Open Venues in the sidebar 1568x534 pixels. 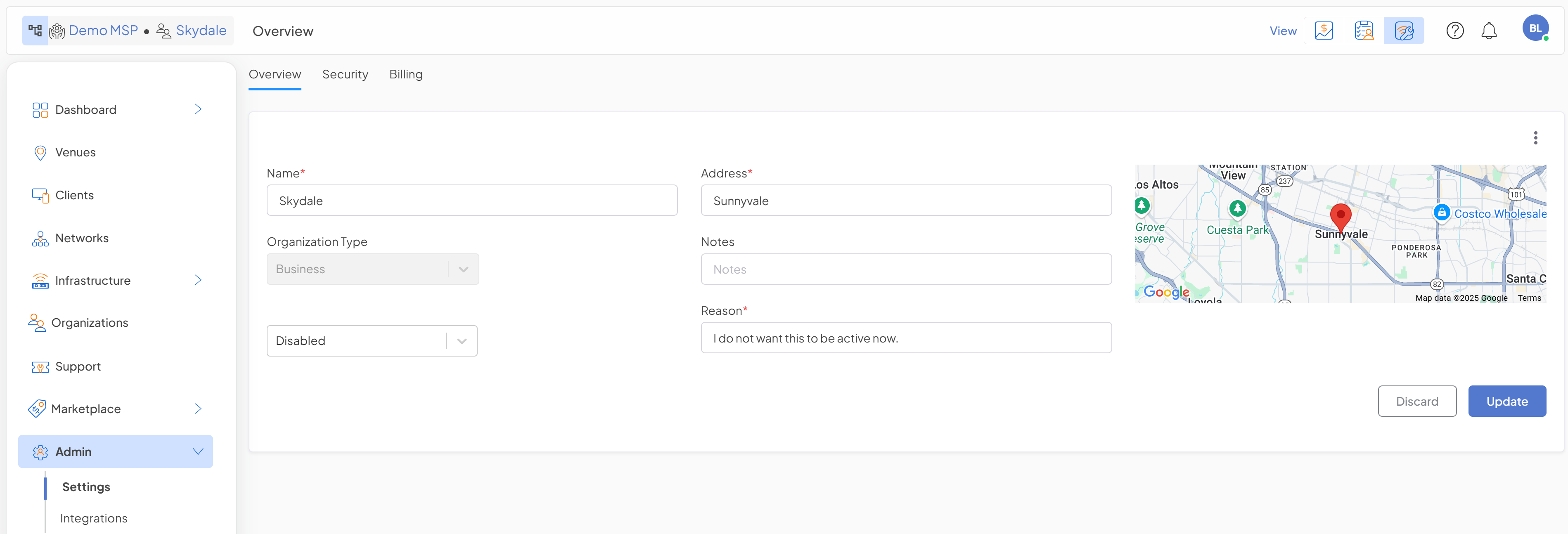tap(75, 152)
